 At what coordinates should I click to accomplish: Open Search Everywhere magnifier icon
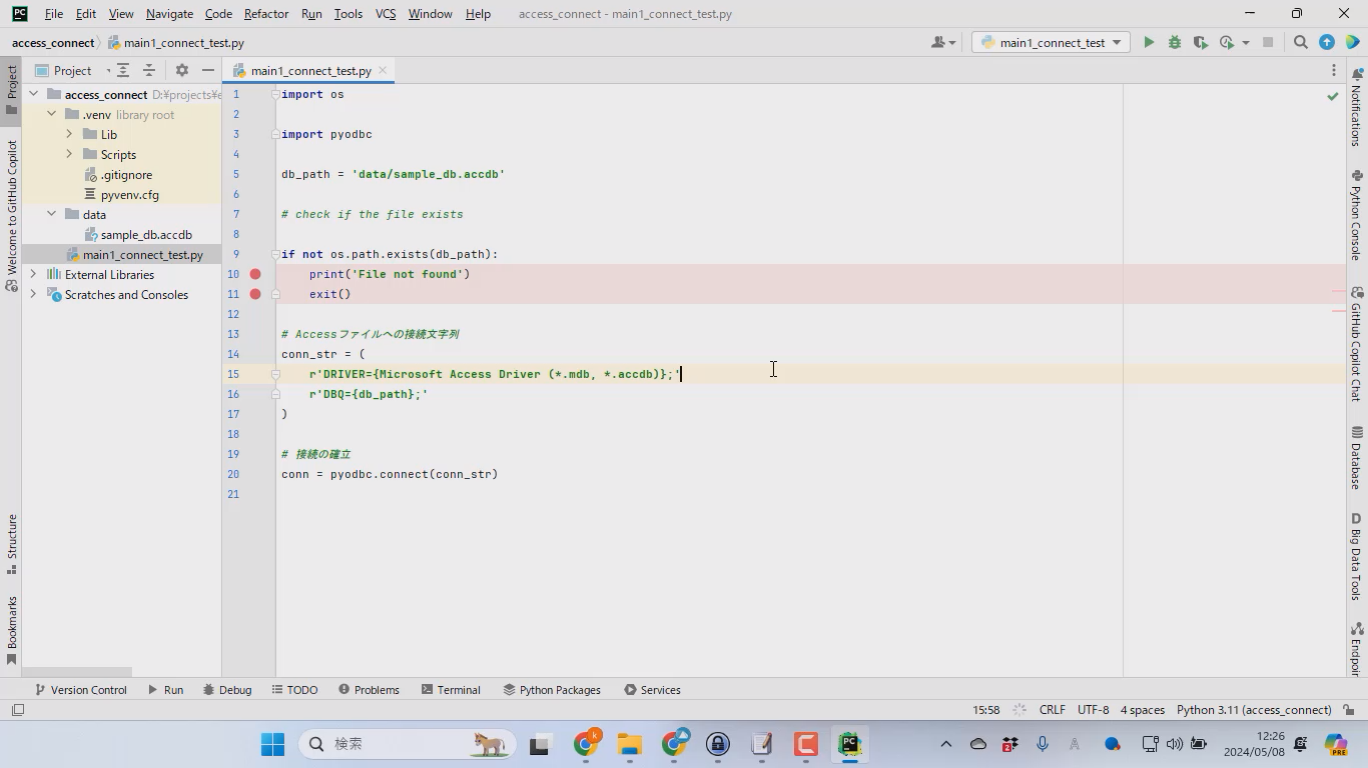pos(1300,42)
